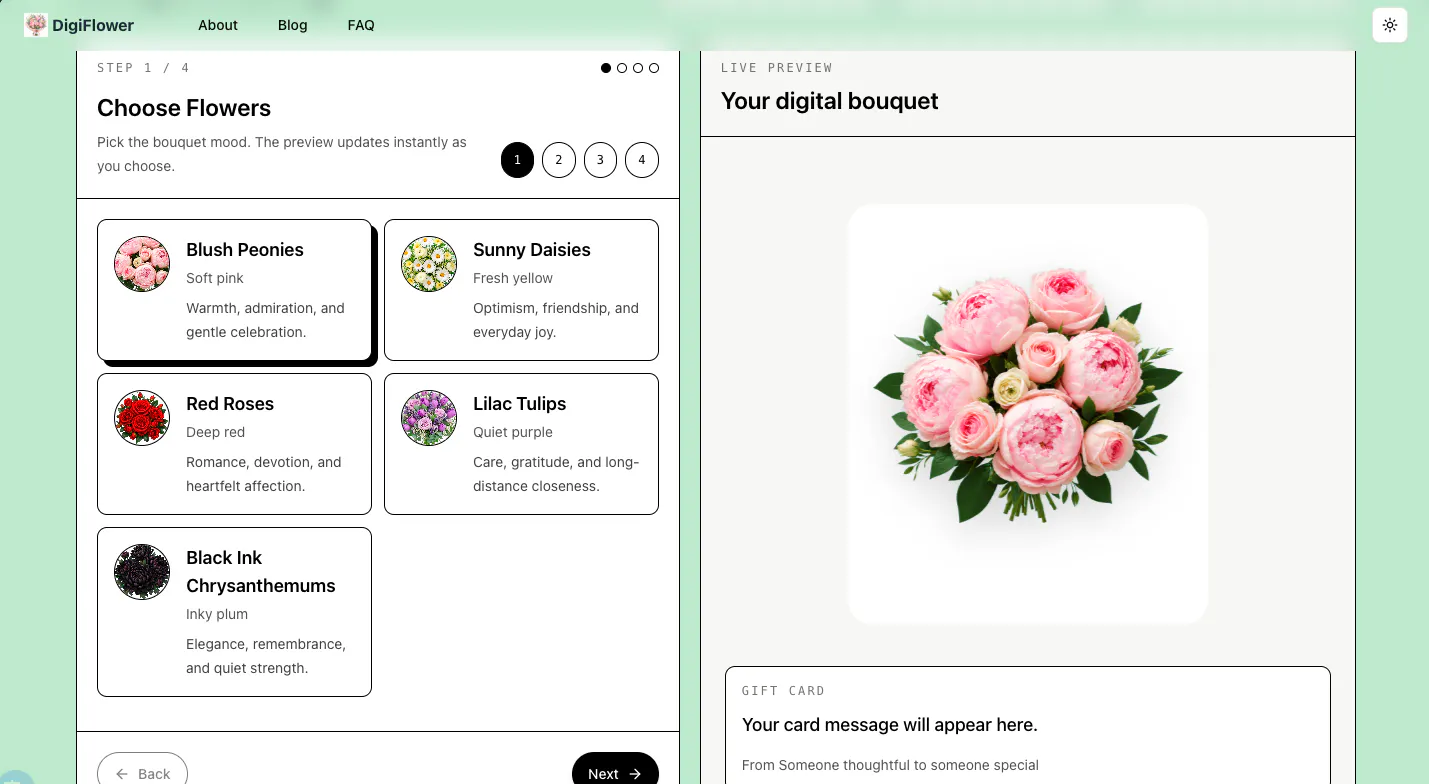Click the "Fresh yellow" subtitle

click(513, 278)
